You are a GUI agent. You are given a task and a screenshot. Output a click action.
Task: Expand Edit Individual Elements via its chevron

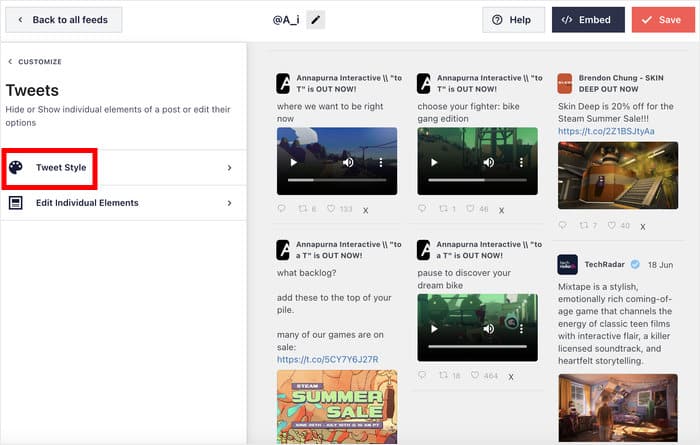click(229, 203)
